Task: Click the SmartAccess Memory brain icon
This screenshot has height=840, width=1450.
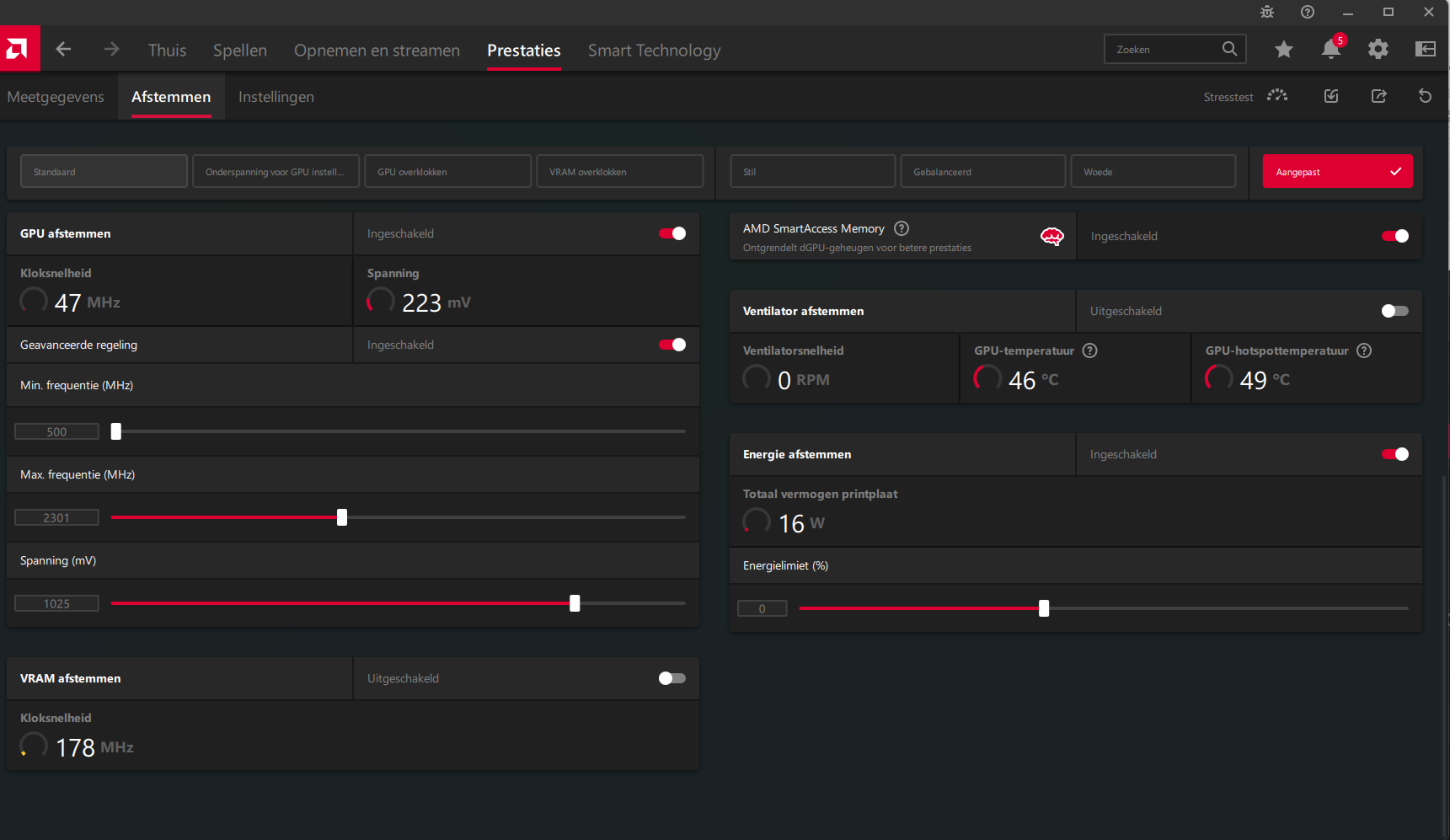Action: point(1052,237)
